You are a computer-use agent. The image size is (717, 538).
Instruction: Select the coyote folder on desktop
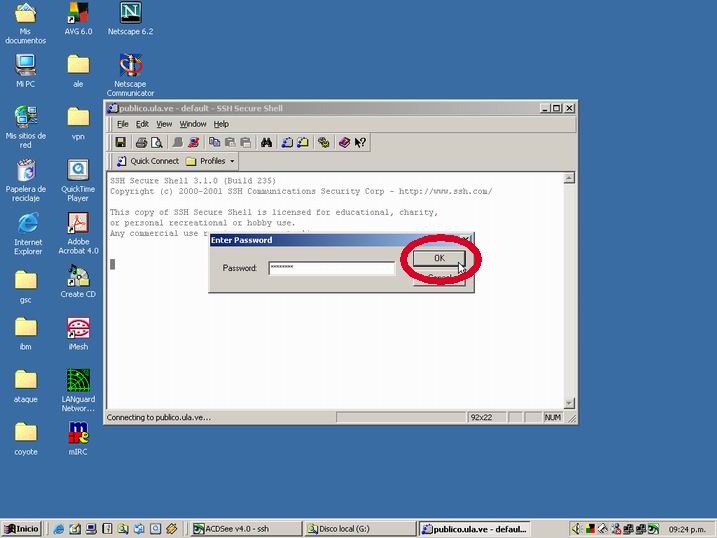pos(26,438)
